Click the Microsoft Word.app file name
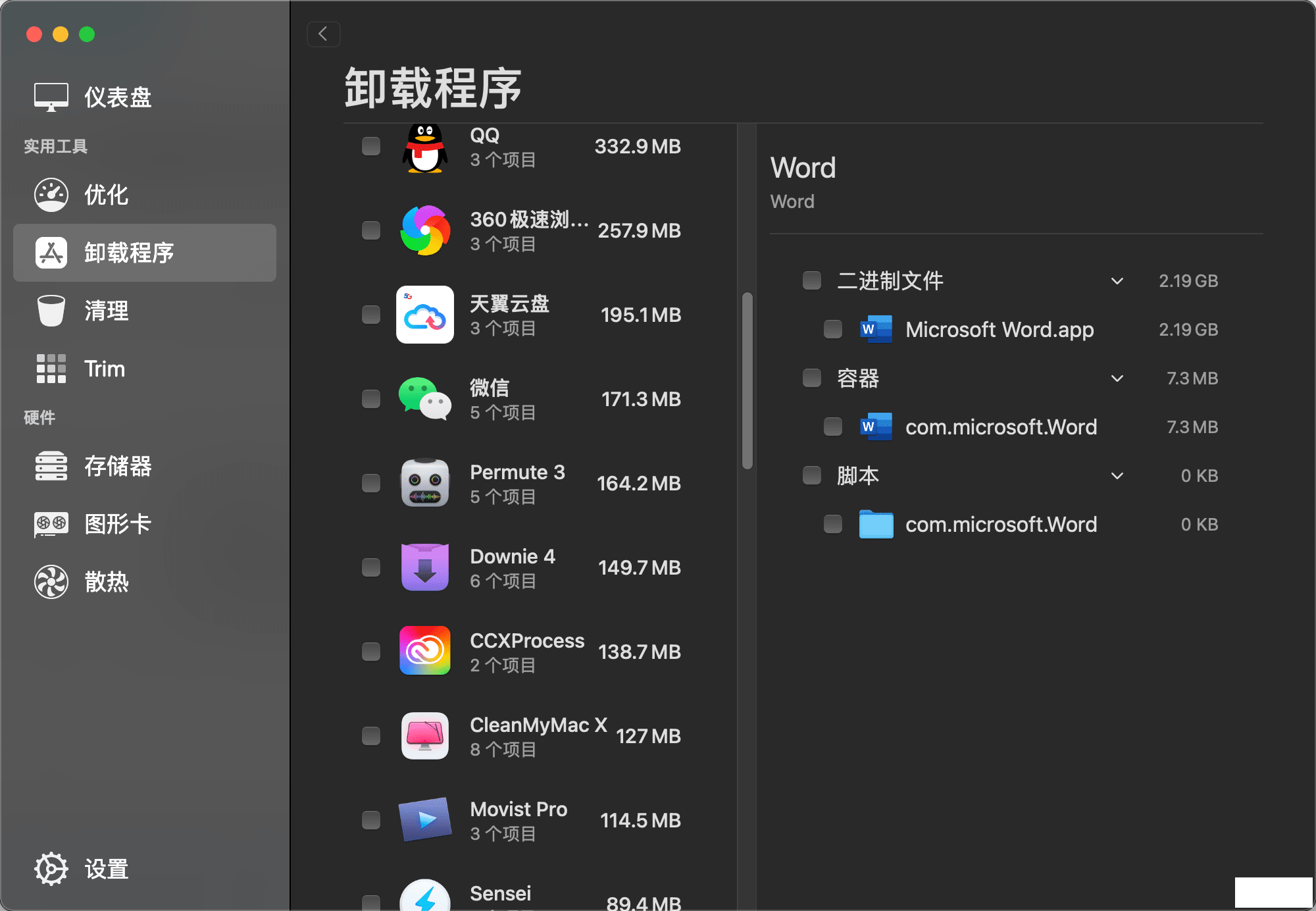 pos(1000,329)
